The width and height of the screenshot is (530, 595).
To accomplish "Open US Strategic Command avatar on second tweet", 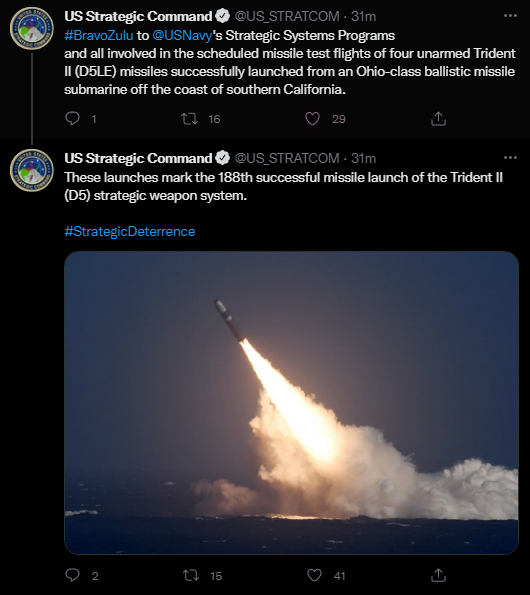I will tap(32, 170).
